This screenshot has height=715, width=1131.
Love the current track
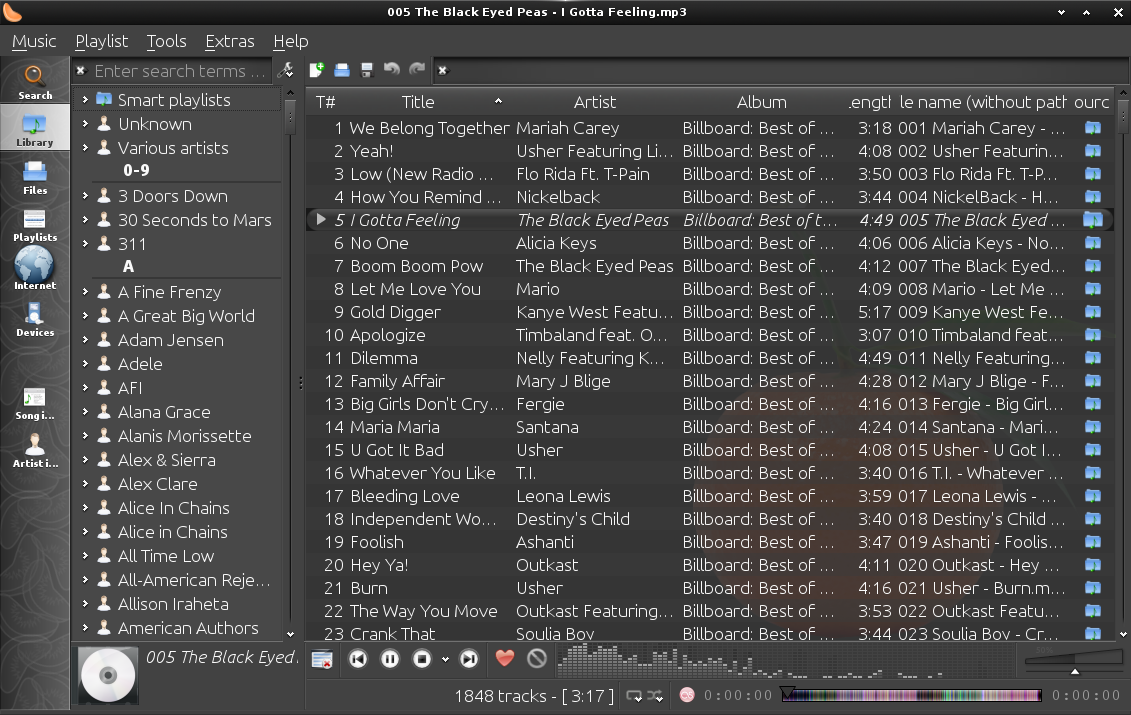click(x=505, y=658)
